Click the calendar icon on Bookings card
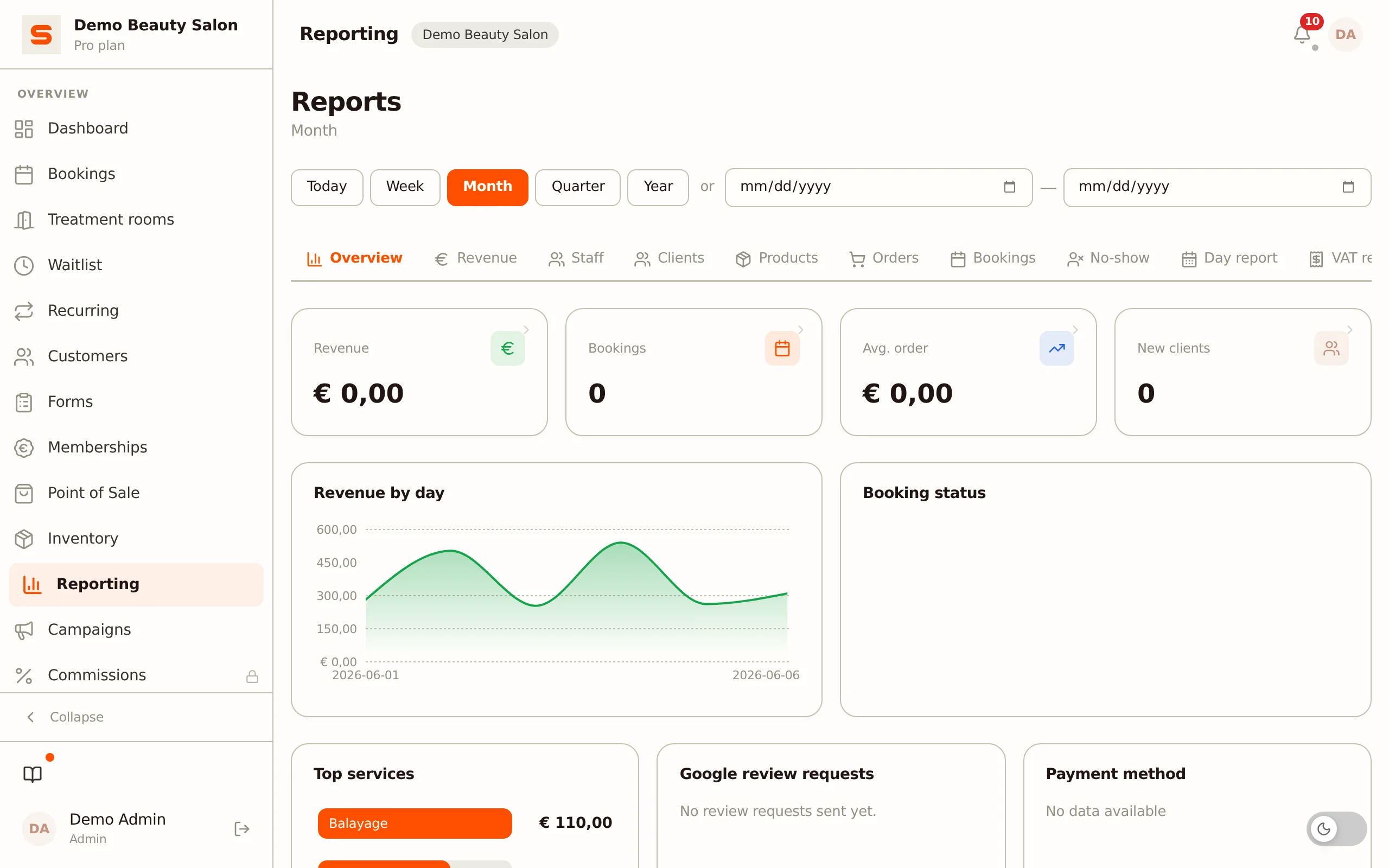The width and height of the screenshot is (1389, 868). (782, 348)
